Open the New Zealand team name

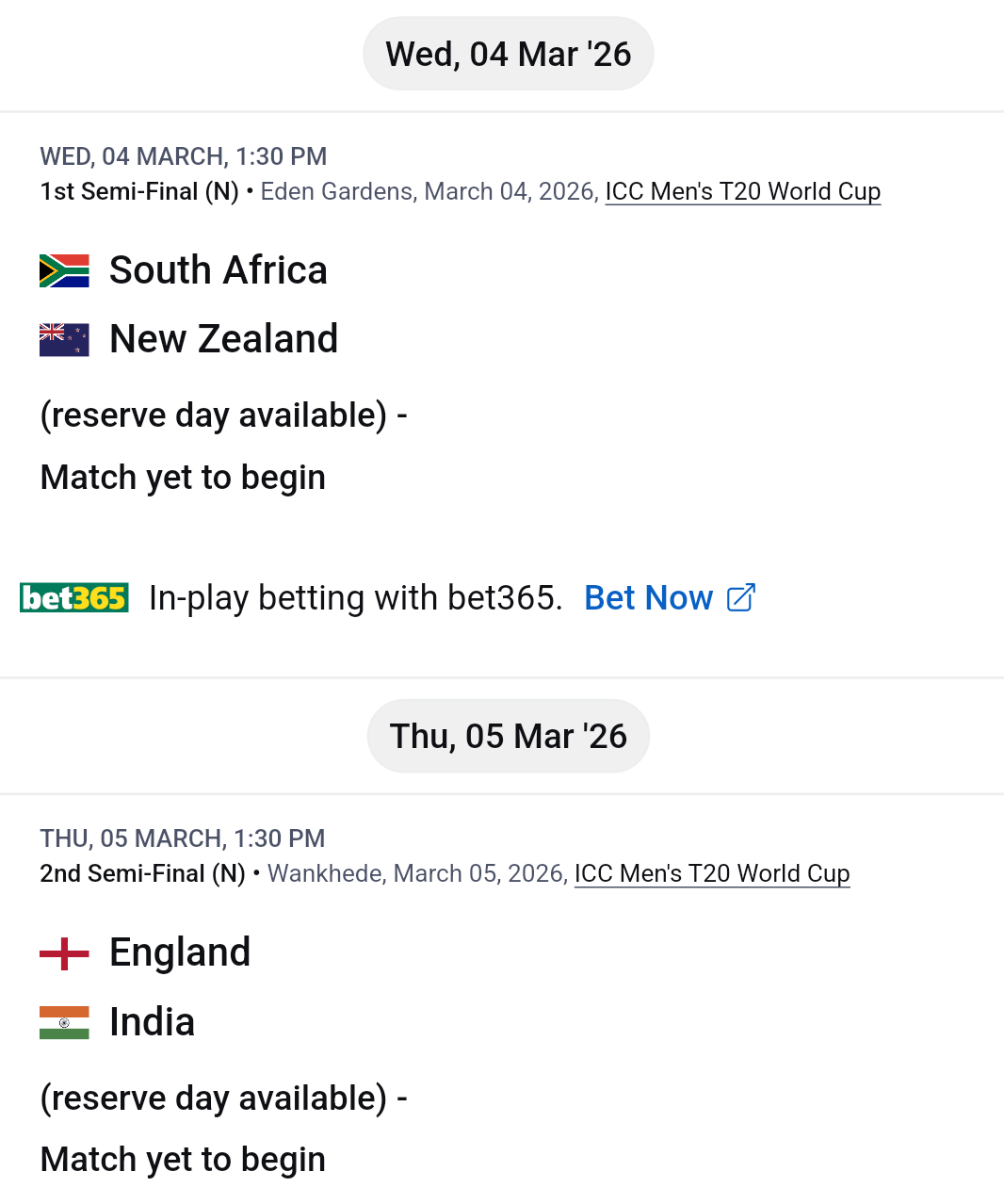(223, 340)
